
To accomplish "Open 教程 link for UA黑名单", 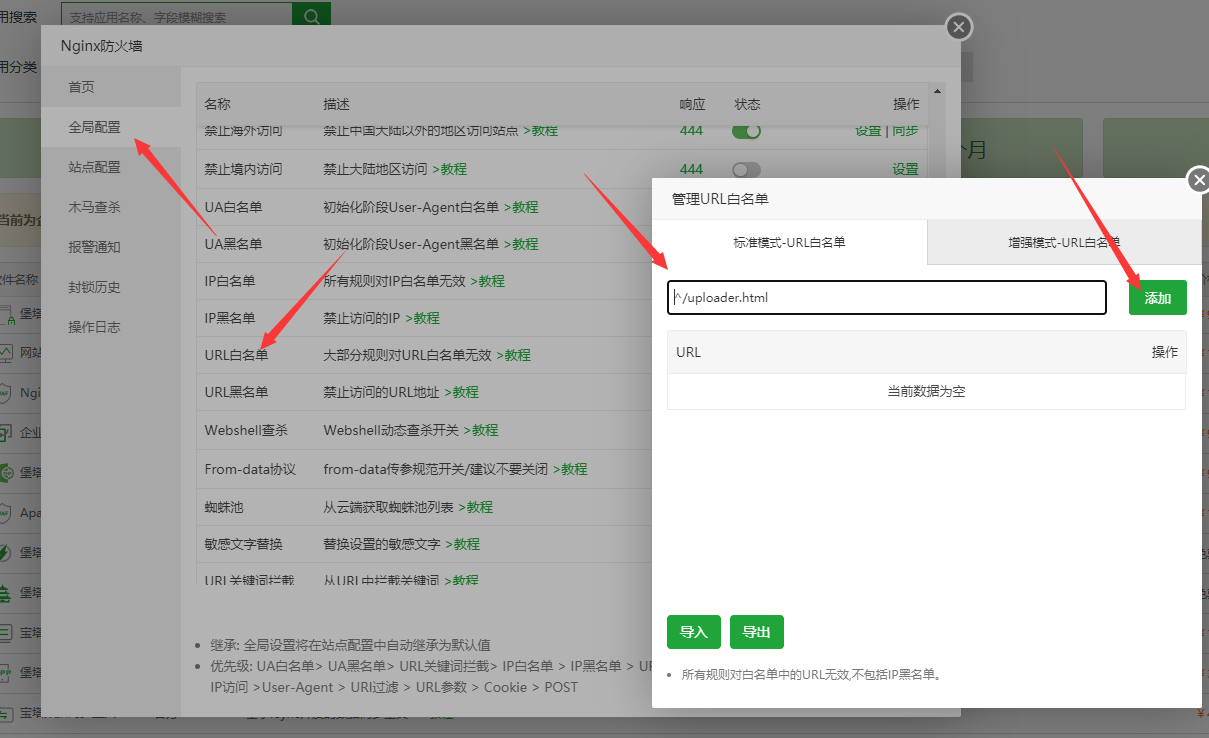I will (x=521, y=244).
